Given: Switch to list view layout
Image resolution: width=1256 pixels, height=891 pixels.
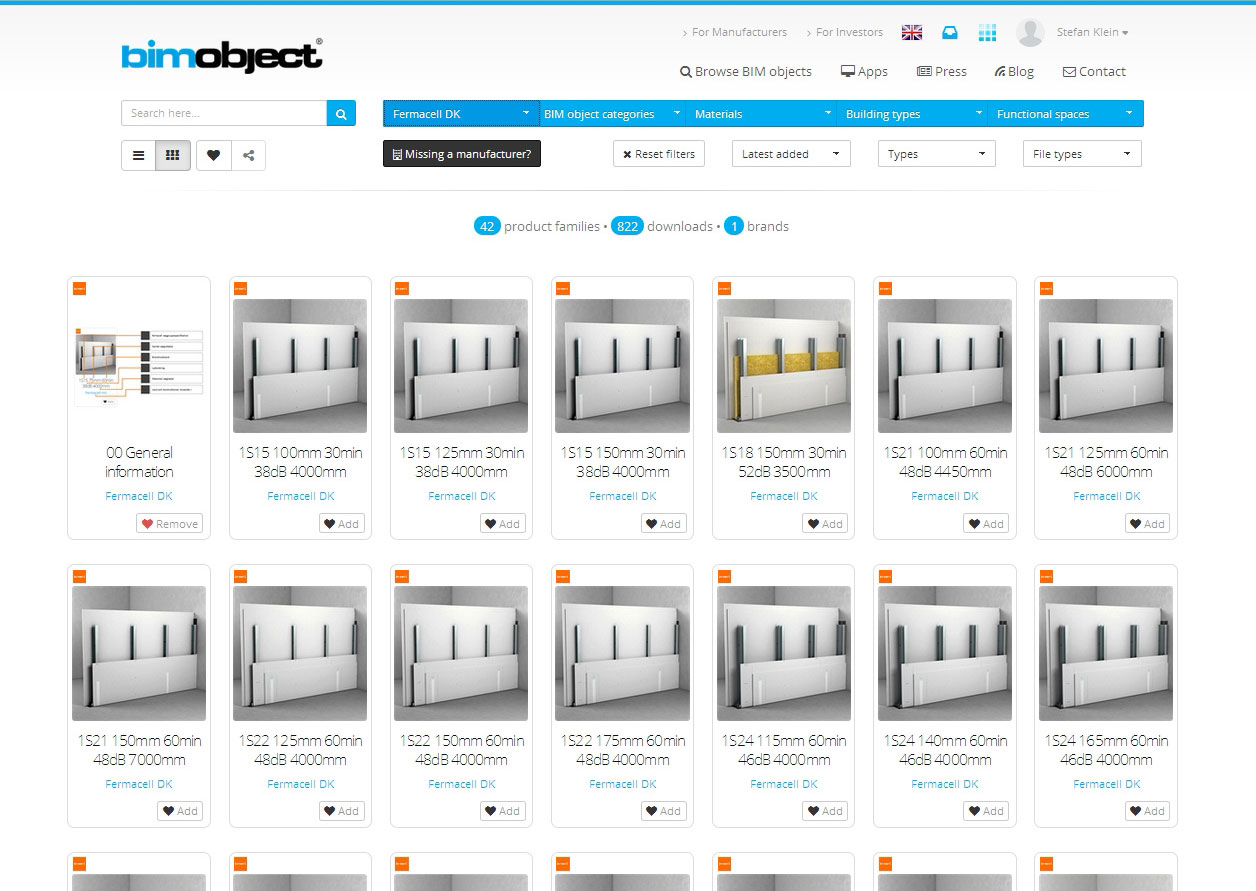Looking at the screenshot, I should 138,155.
